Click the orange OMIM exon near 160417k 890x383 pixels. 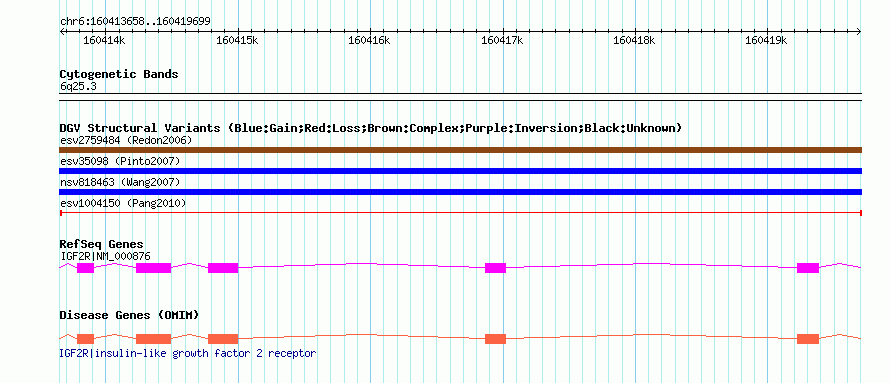[495, 339]
